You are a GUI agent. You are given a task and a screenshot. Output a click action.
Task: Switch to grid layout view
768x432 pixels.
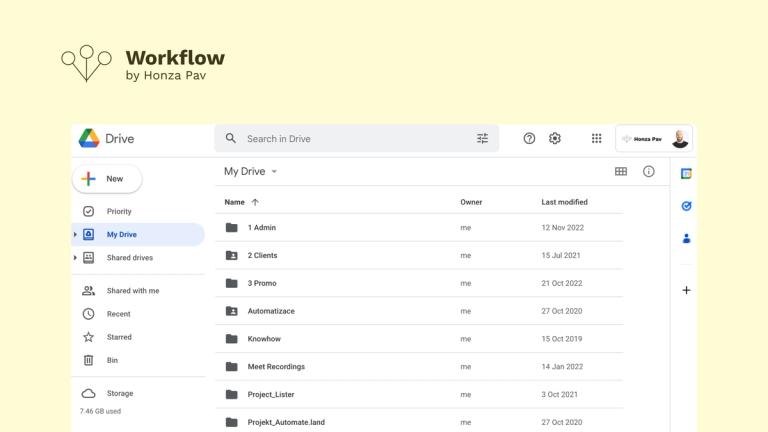click(x=621, y=171)
